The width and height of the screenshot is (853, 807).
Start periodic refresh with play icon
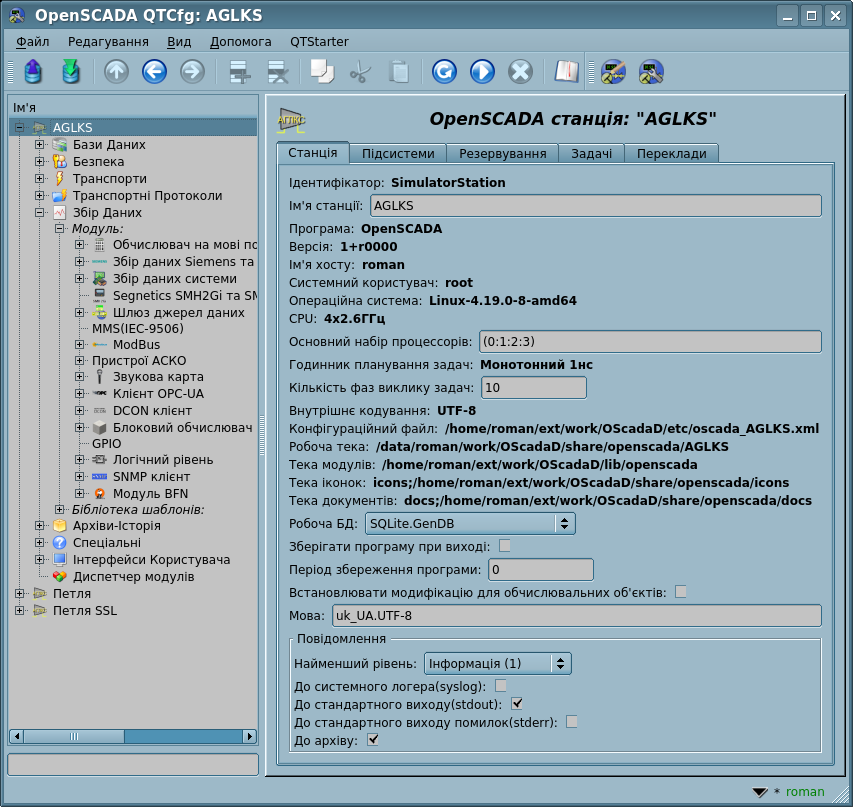(483, 71)
